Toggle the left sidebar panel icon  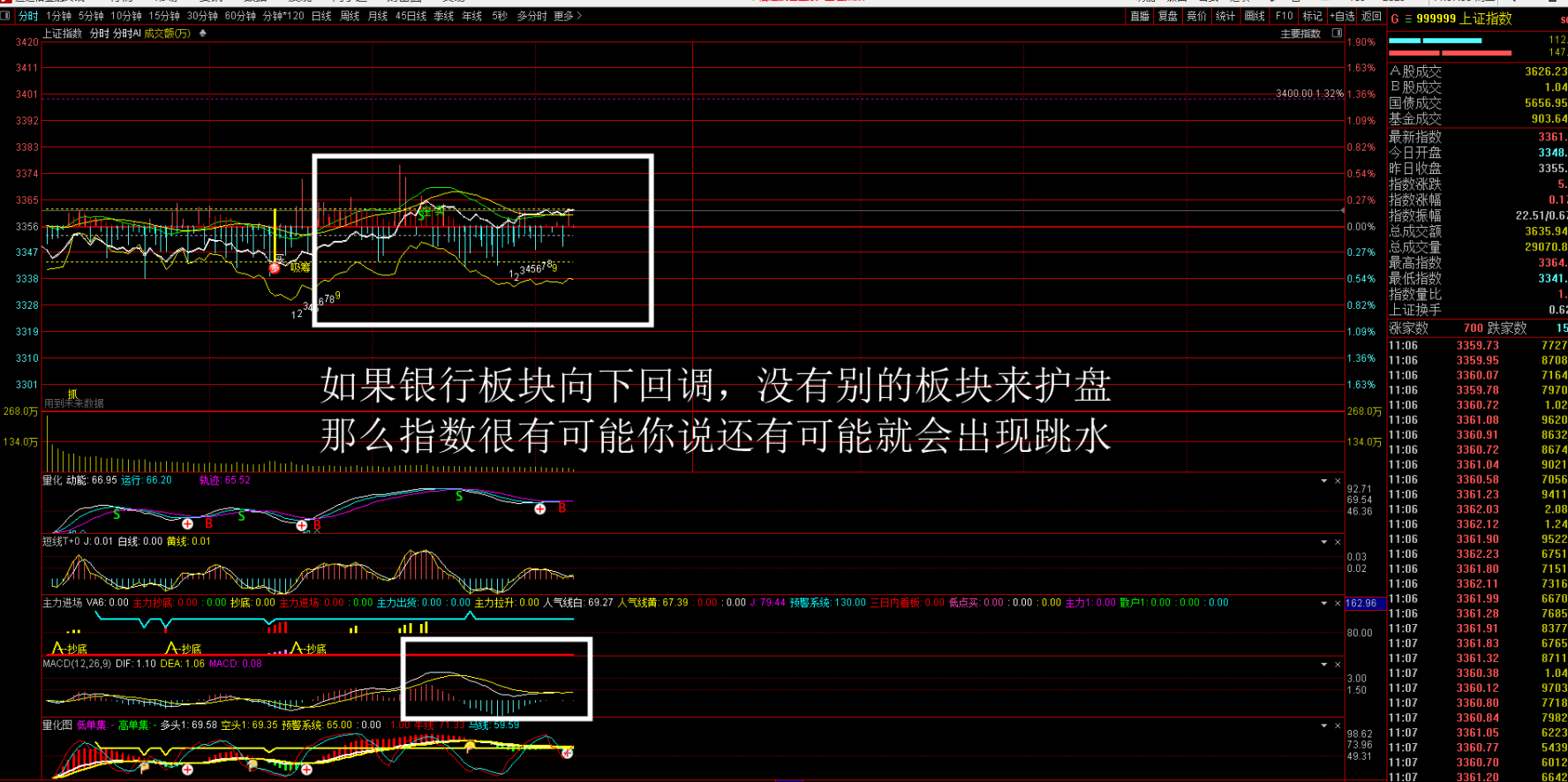pyautogui.click(x=5, y=16)
